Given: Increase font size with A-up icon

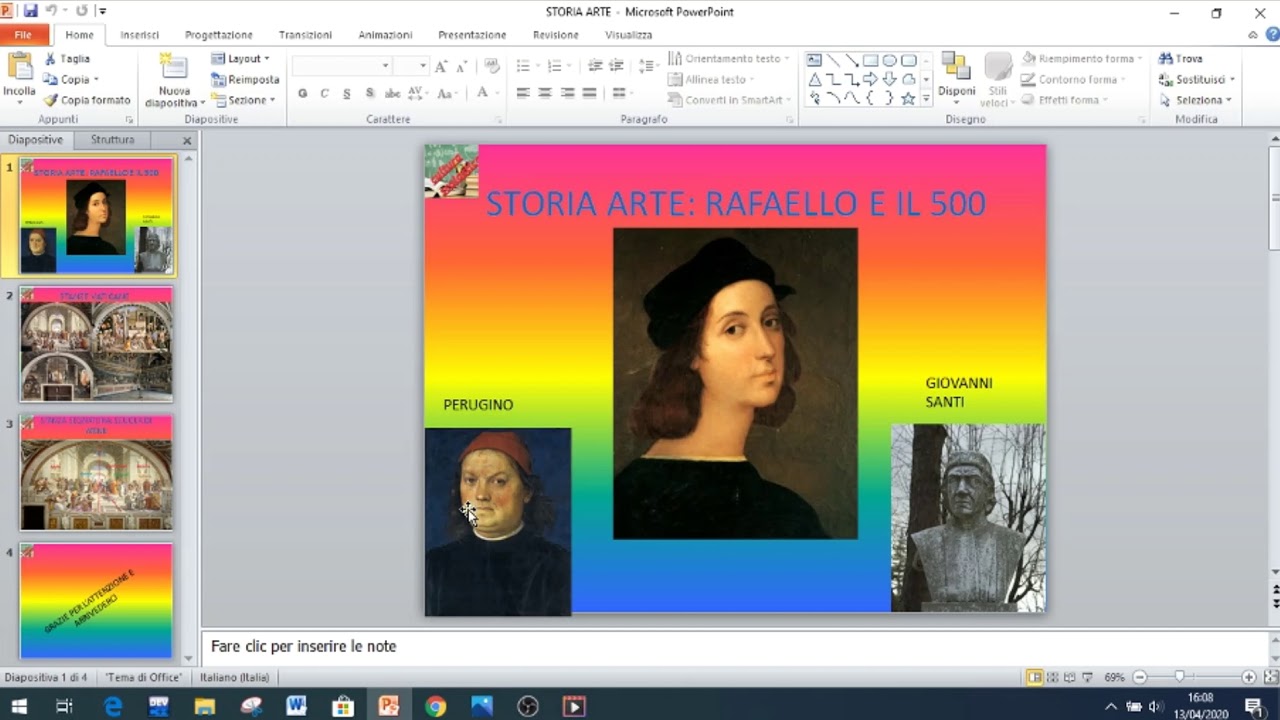Looking at the screenshot, I should click(441, 66).
